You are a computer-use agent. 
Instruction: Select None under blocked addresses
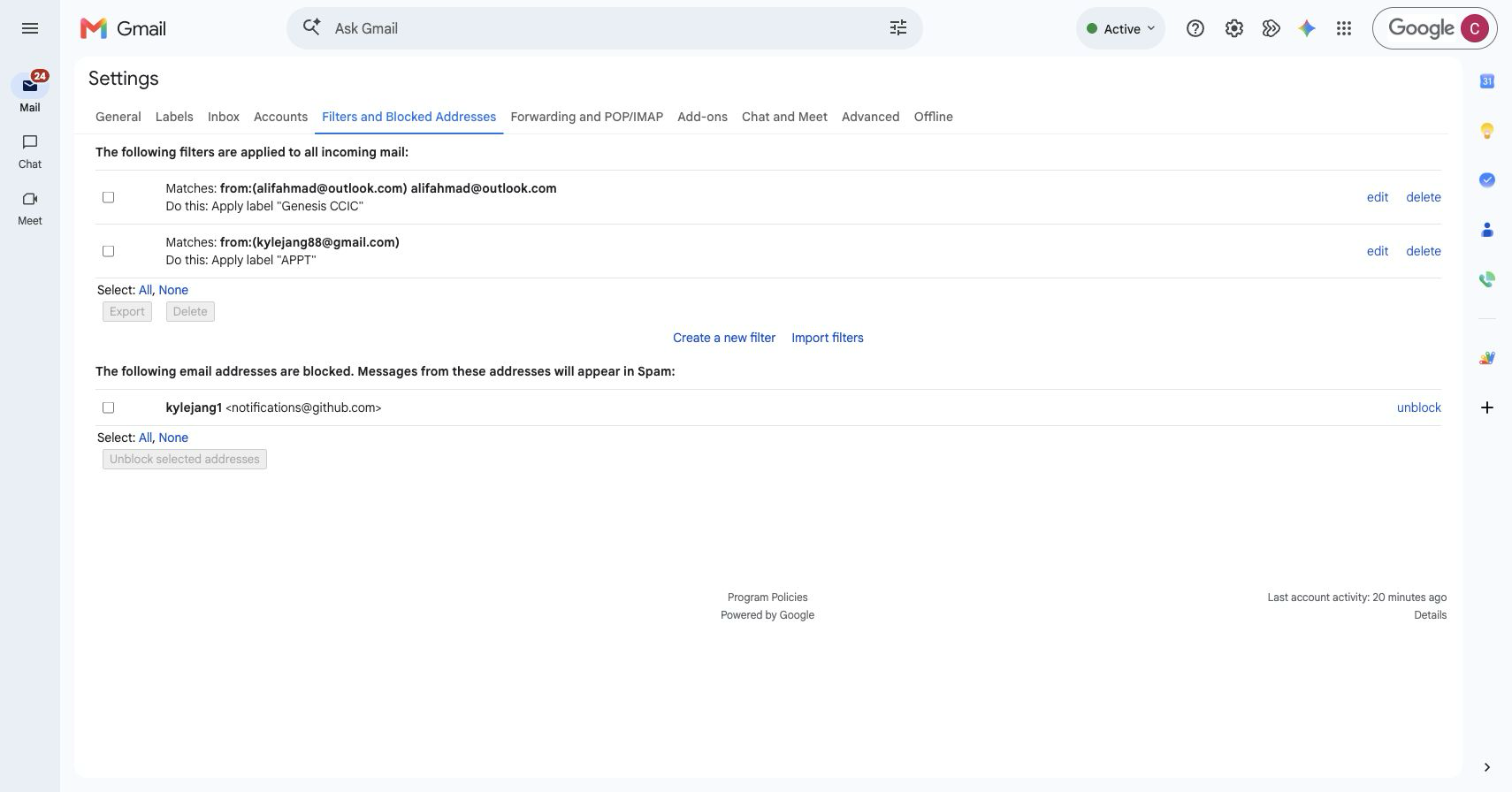tap(173, 438)
